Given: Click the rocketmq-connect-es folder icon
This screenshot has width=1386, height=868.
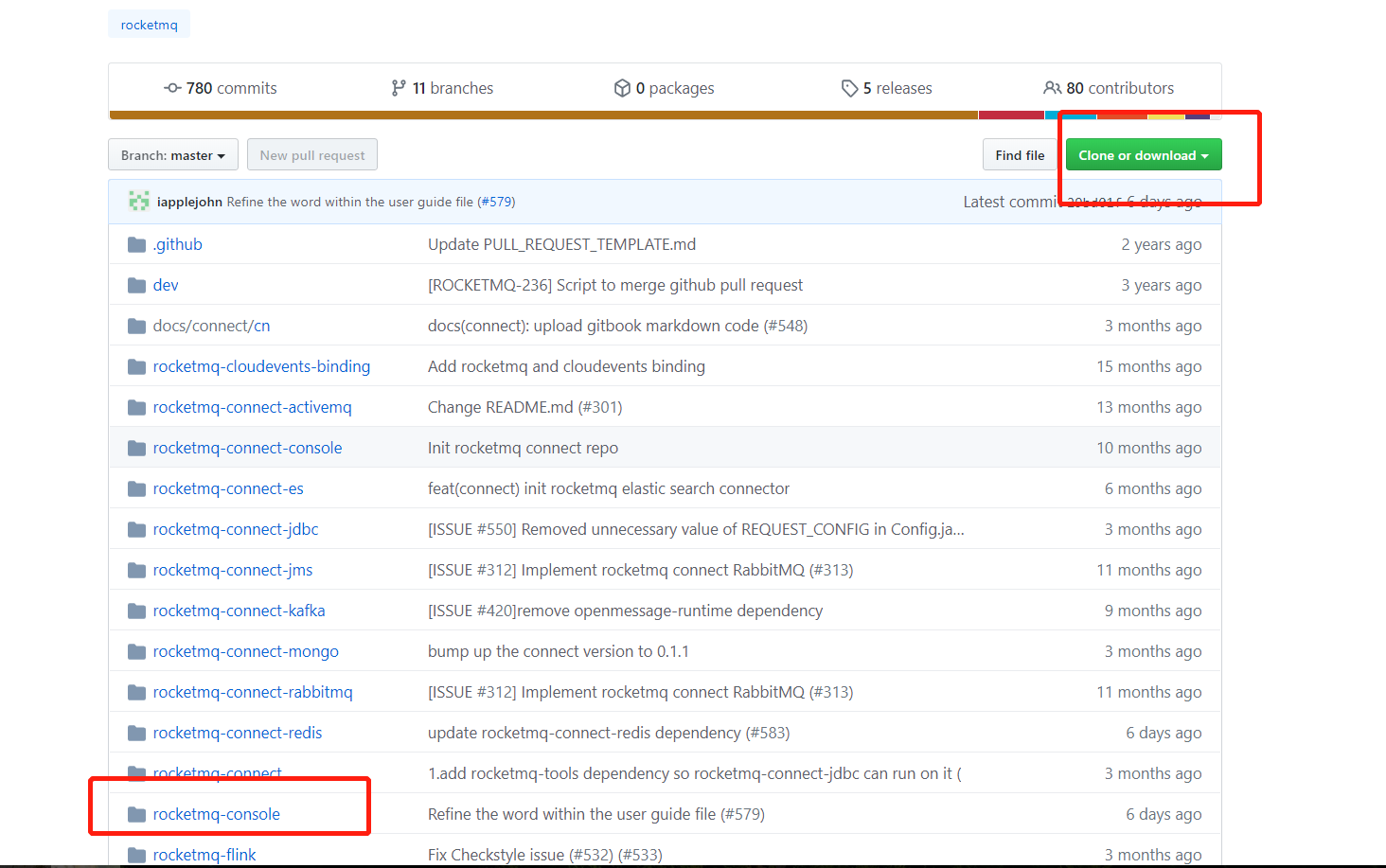Looking at the screenshot, I should 137,489.
